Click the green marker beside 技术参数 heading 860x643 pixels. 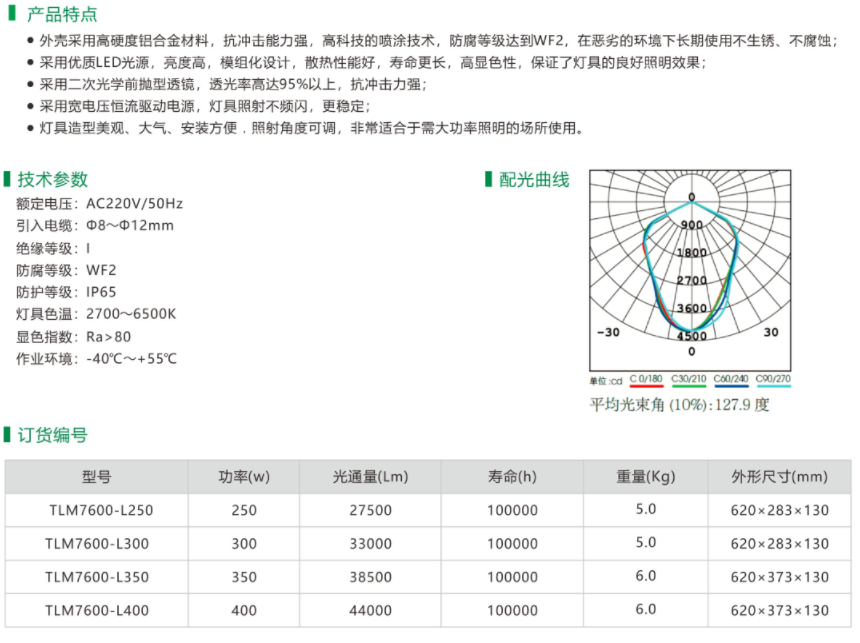pyautogui.click(x=10, y=180)
